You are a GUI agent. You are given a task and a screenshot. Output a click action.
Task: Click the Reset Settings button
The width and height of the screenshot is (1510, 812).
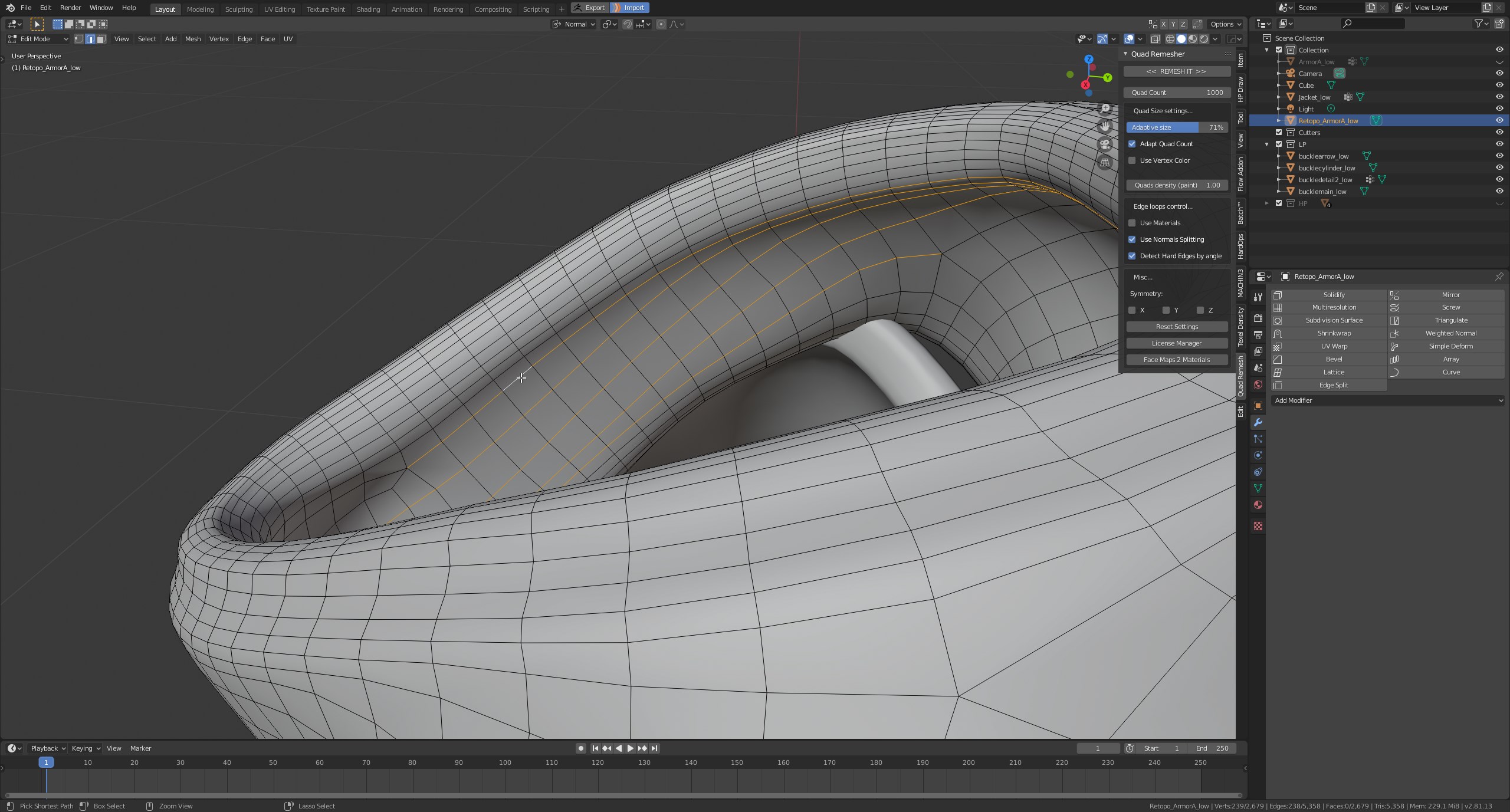[1176, 327]
